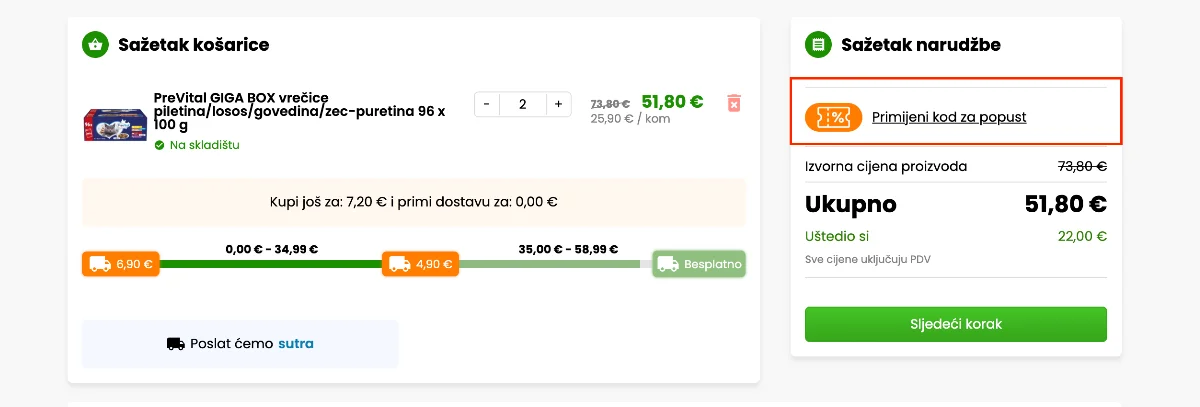Image resolution: width=1200 pixels, height=407 pixels.
Task: Delete the PreVital item with the trash icon
Action: (x=734, y=103)
